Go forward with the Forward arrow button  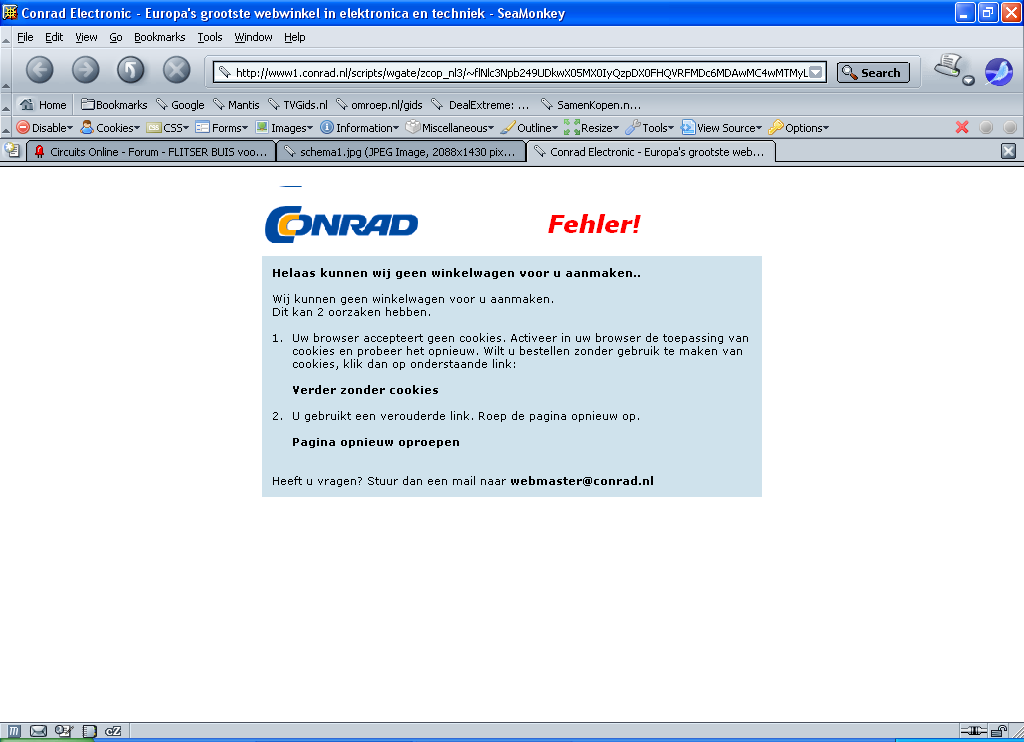point(86,70)
